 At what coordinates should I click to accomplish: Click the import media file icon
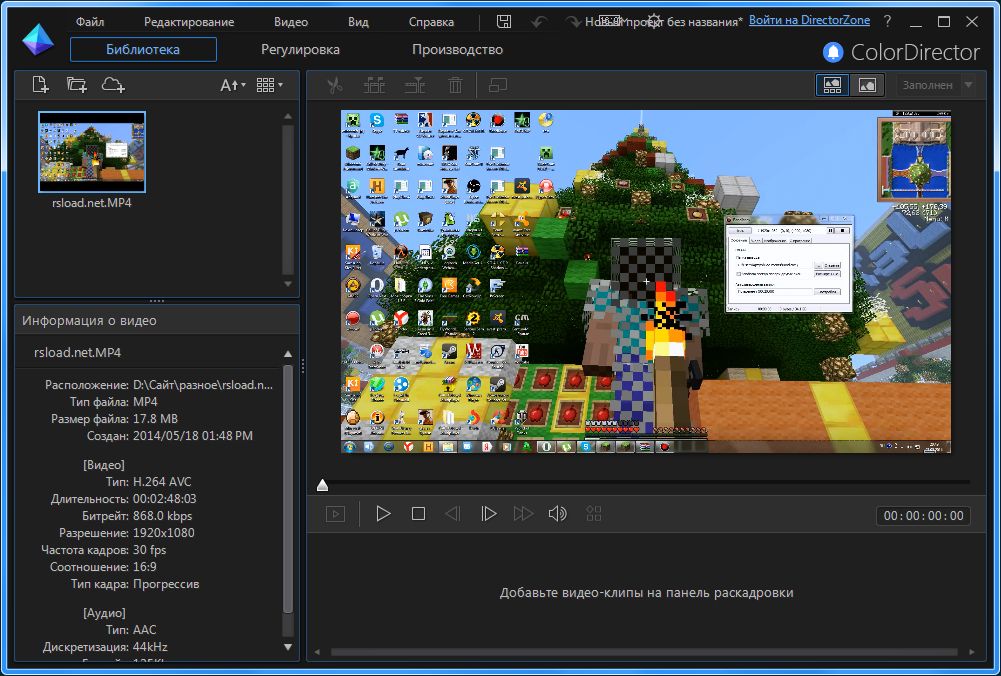tap(40, 85)
